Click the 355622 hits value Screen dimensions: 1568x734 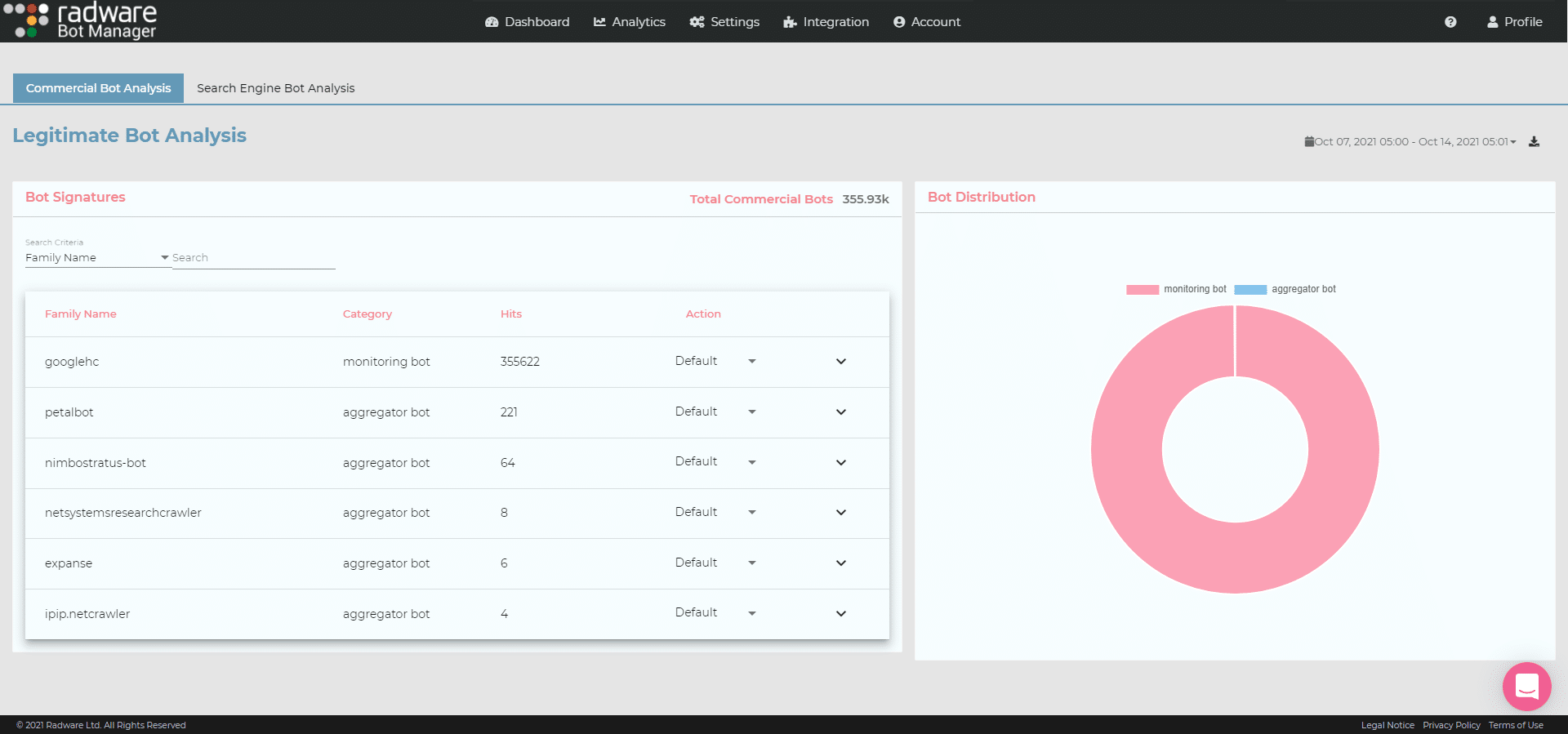pyautogui.click(x=520, y=362)
